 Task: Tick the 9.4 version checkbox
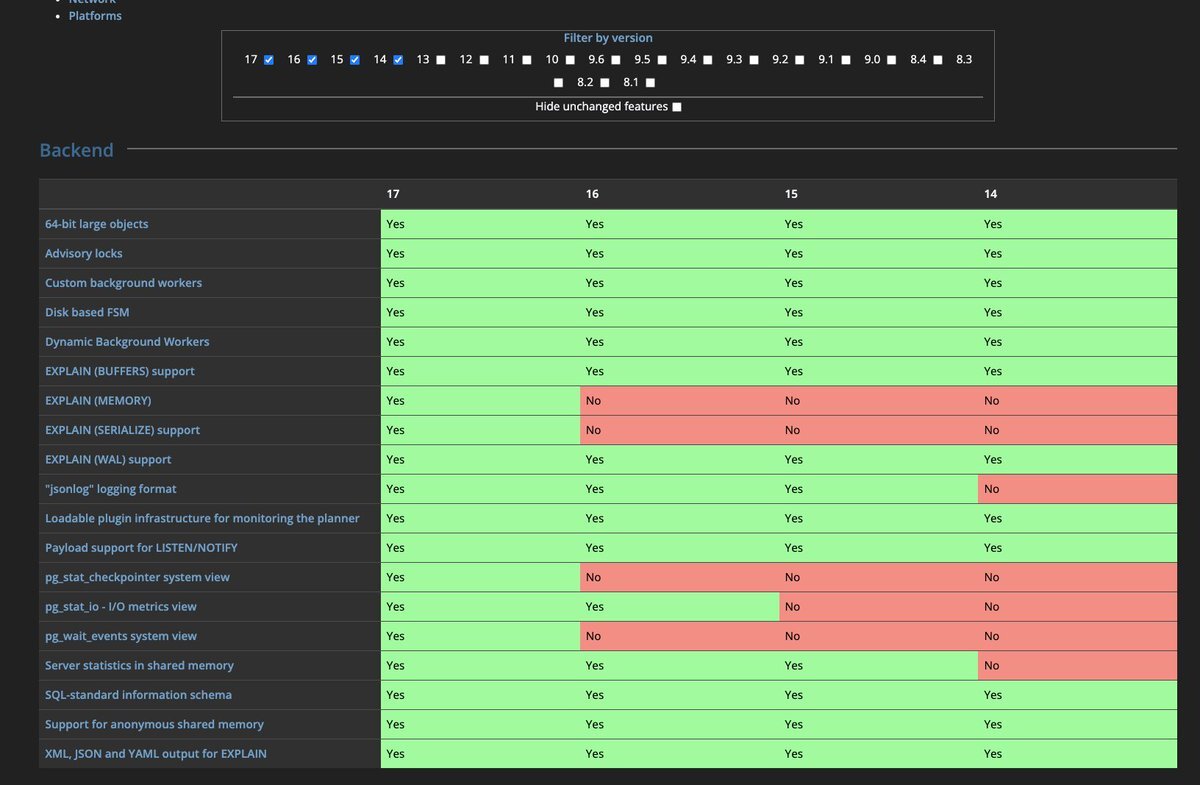point(708,60)
